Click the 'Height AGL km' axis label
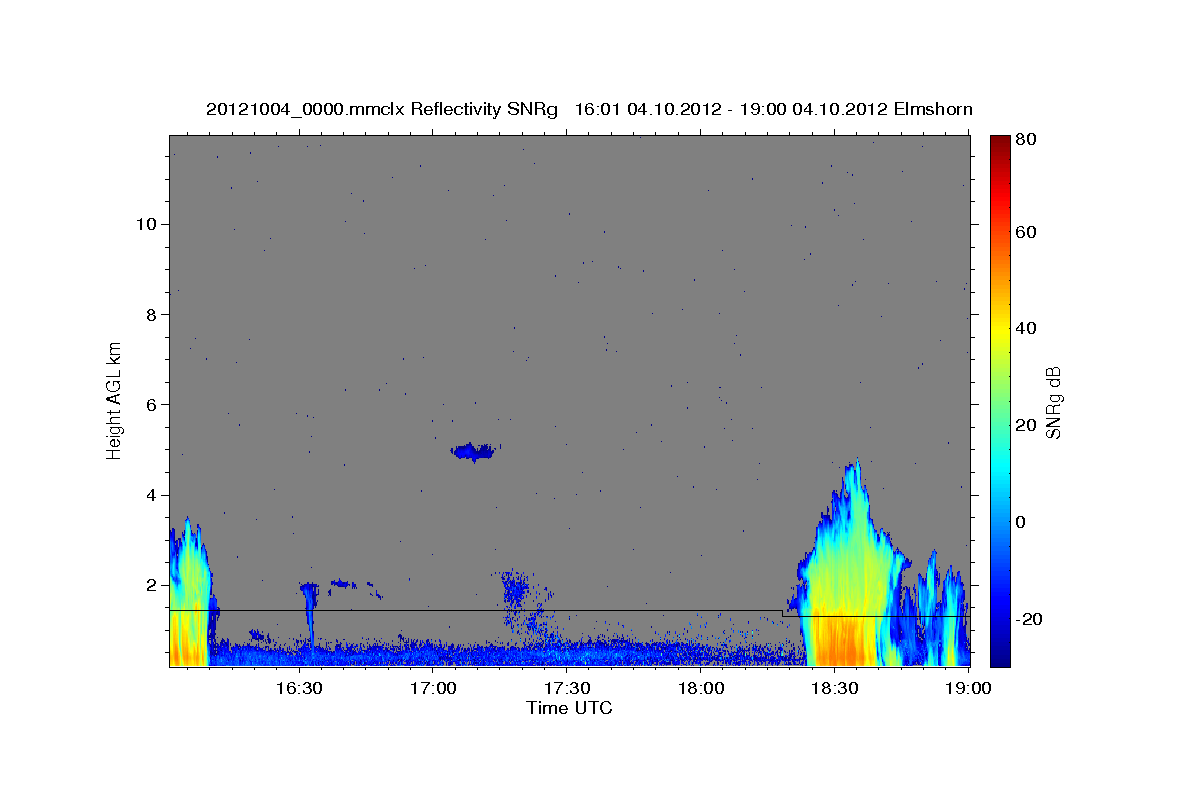1200x800 pixels. [x=115, y=399]
